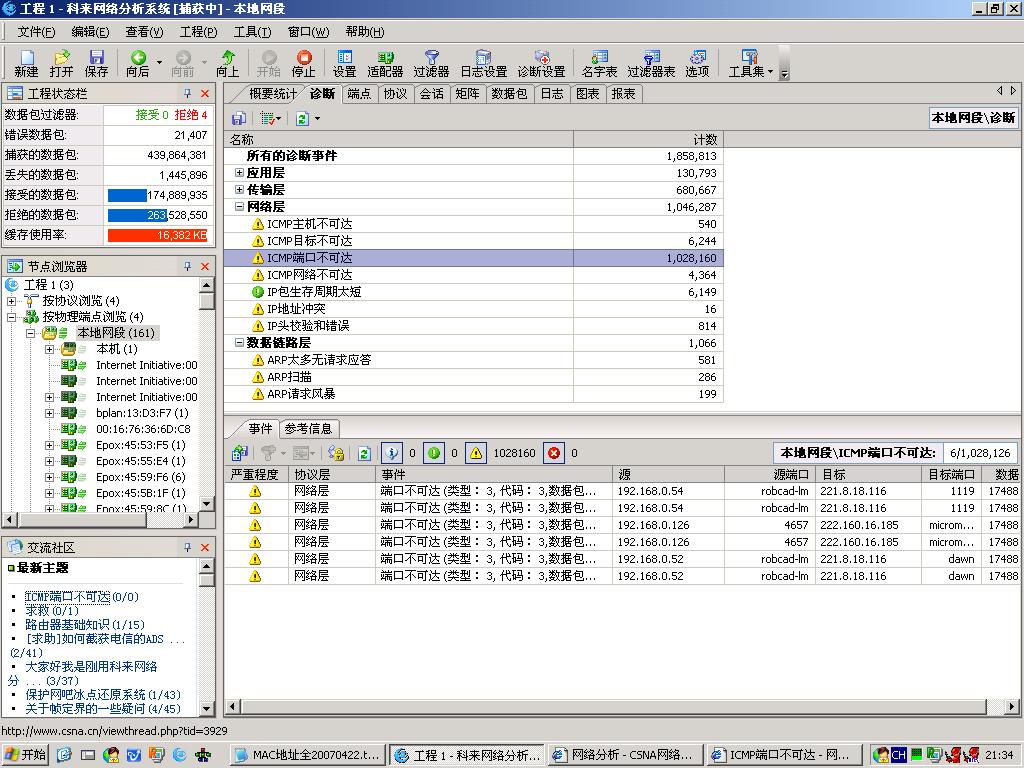Open the 路由器基础知识 forum link
The height and width of the screenshot is (768, 1024).
84,625
